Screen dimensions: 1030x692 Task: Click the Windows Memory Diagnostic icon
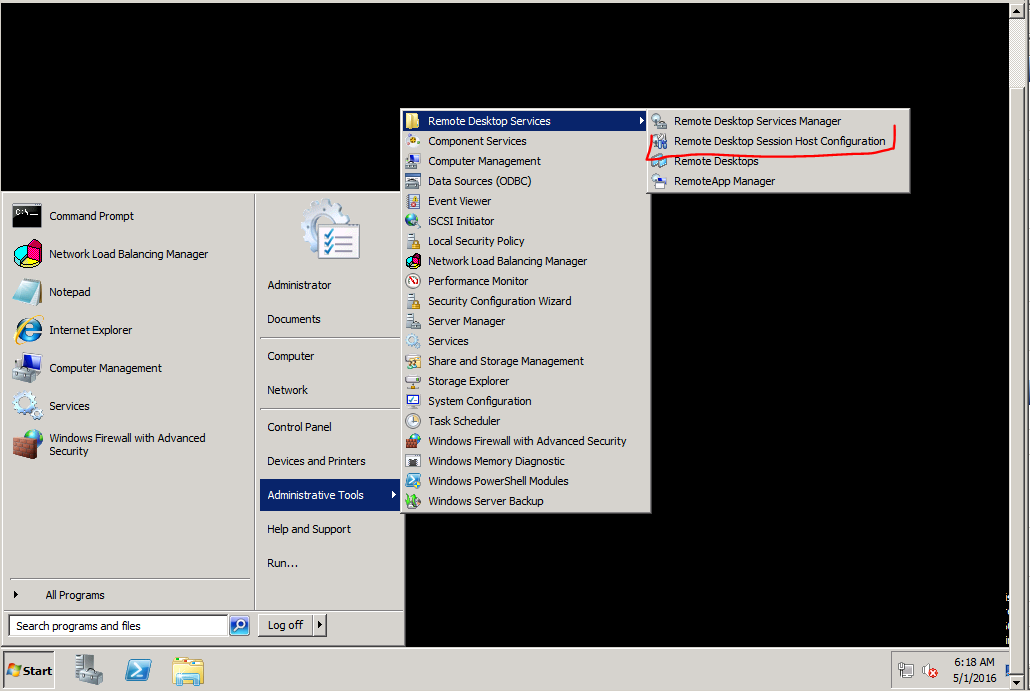413,461
